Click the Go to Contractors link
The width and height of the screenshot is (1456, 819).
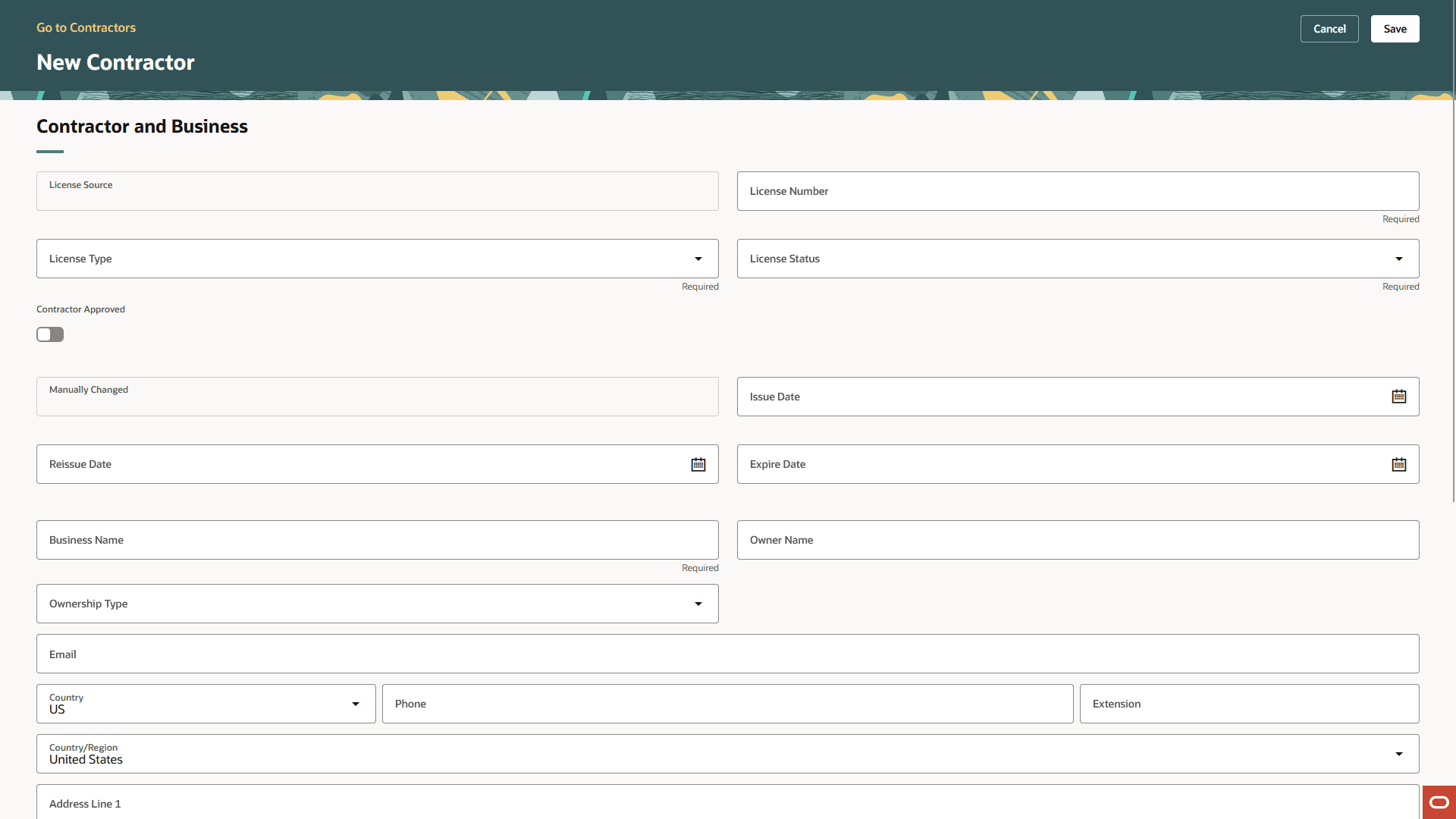coord(86,27)
